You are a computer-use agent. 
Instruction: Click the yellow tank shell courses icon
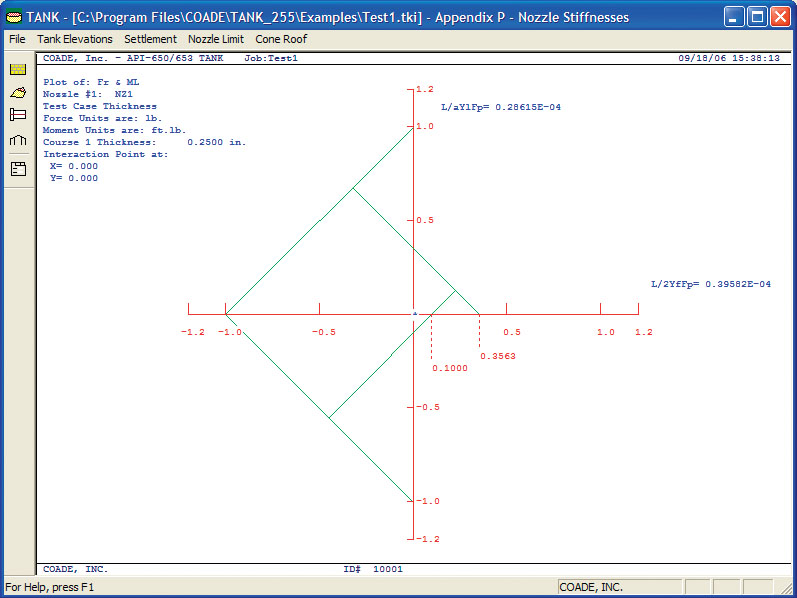tap(17, 69)
